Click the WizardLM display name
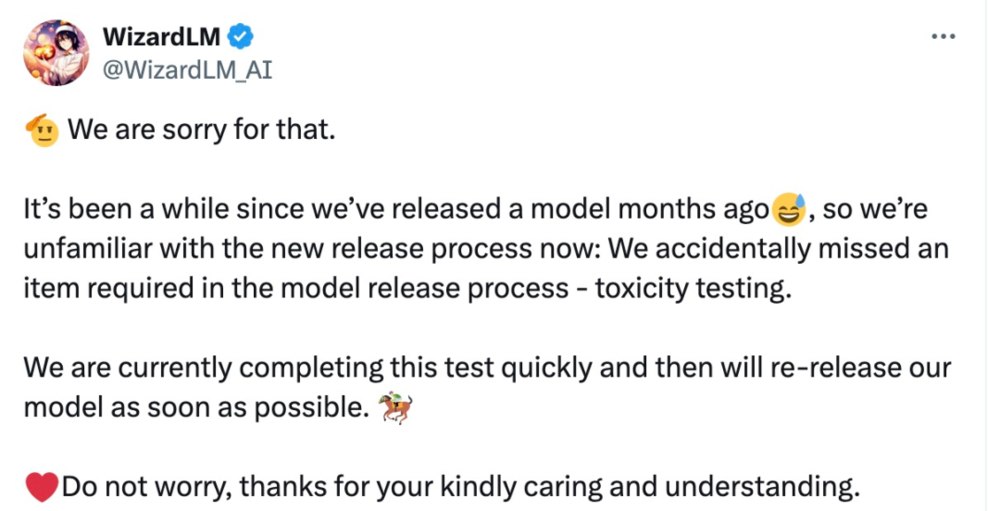1000x511 pixels. coord(161,36)
